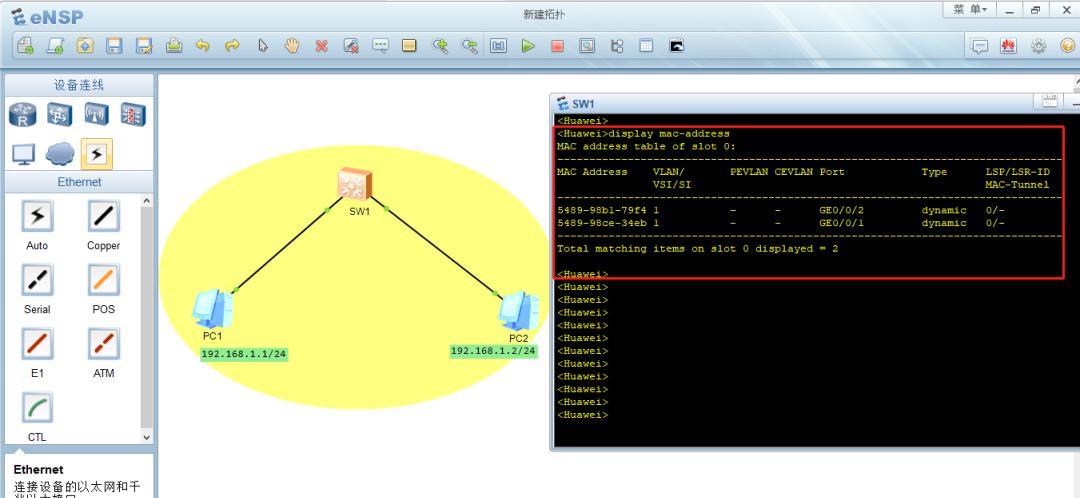Open the grid display toolbar icon

tap(646, 46)
